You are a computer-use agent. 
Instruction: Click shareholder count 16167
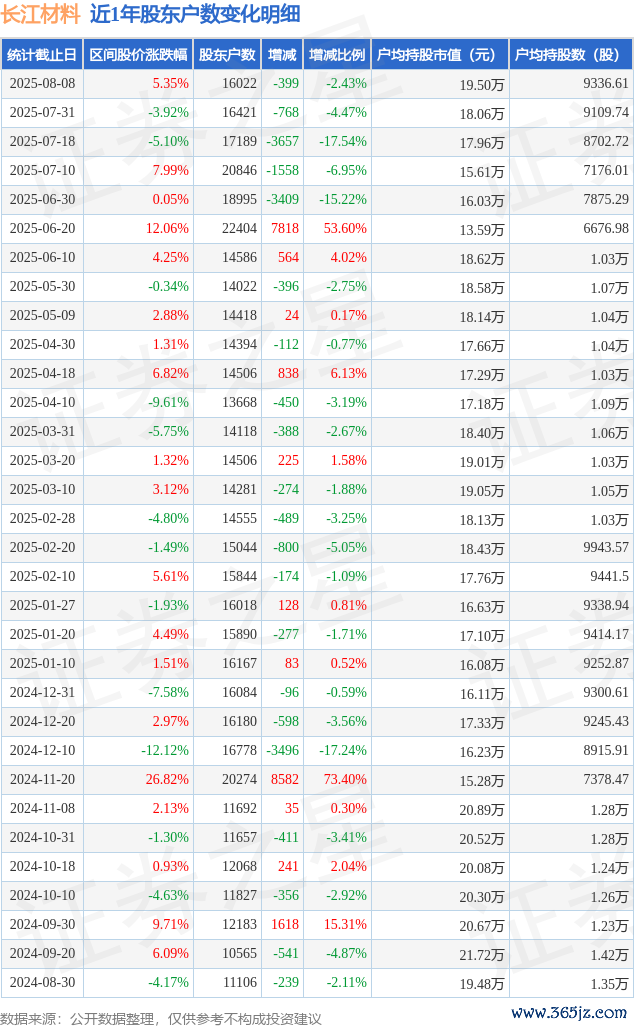(x=239, y=663)
